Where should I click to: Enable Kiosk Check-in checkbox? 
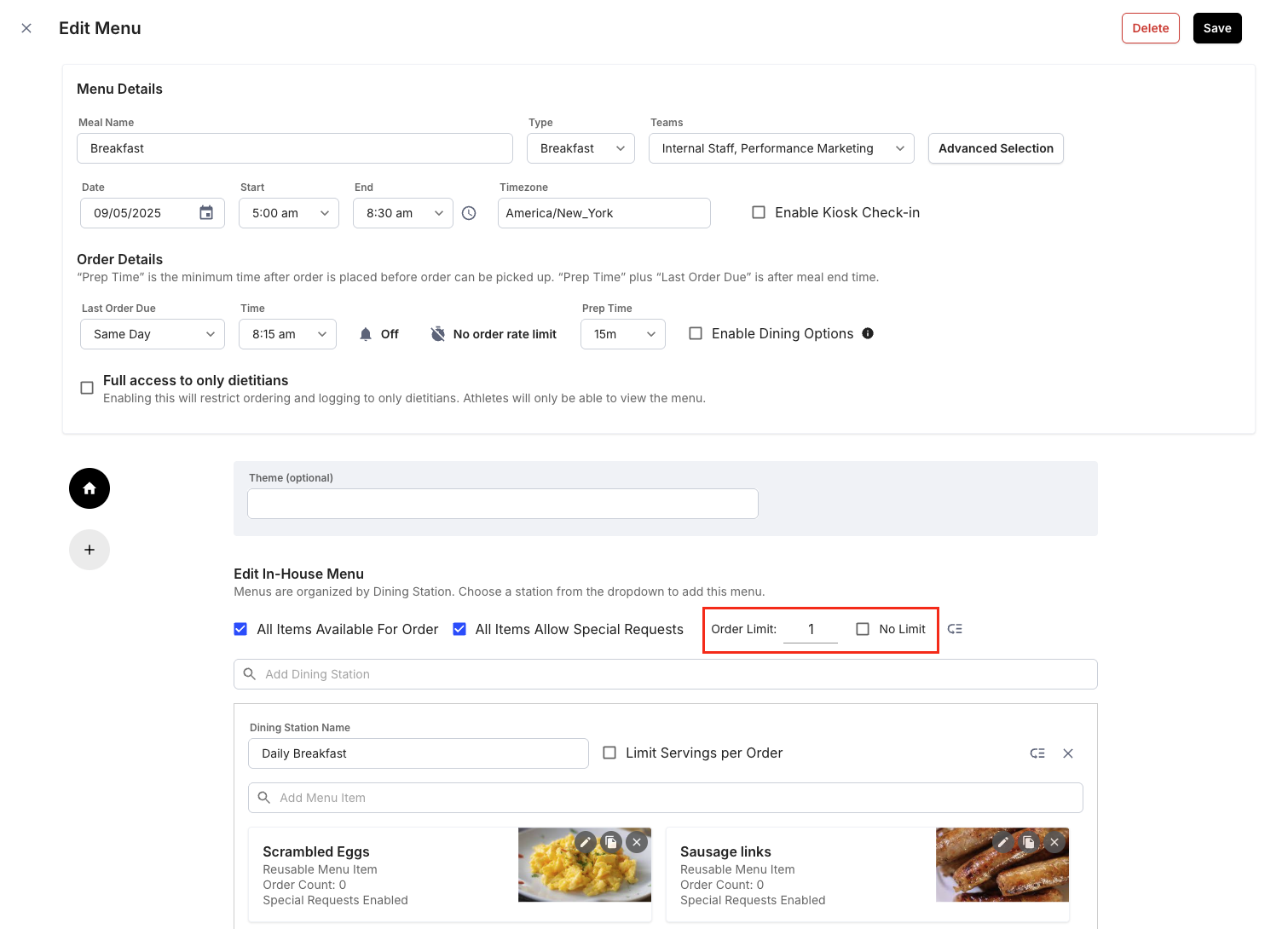coord(759,212)
